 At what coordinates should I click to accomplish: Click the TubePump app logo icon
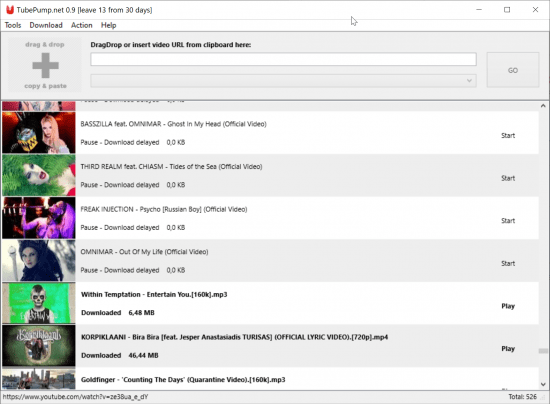click(10, 10)
